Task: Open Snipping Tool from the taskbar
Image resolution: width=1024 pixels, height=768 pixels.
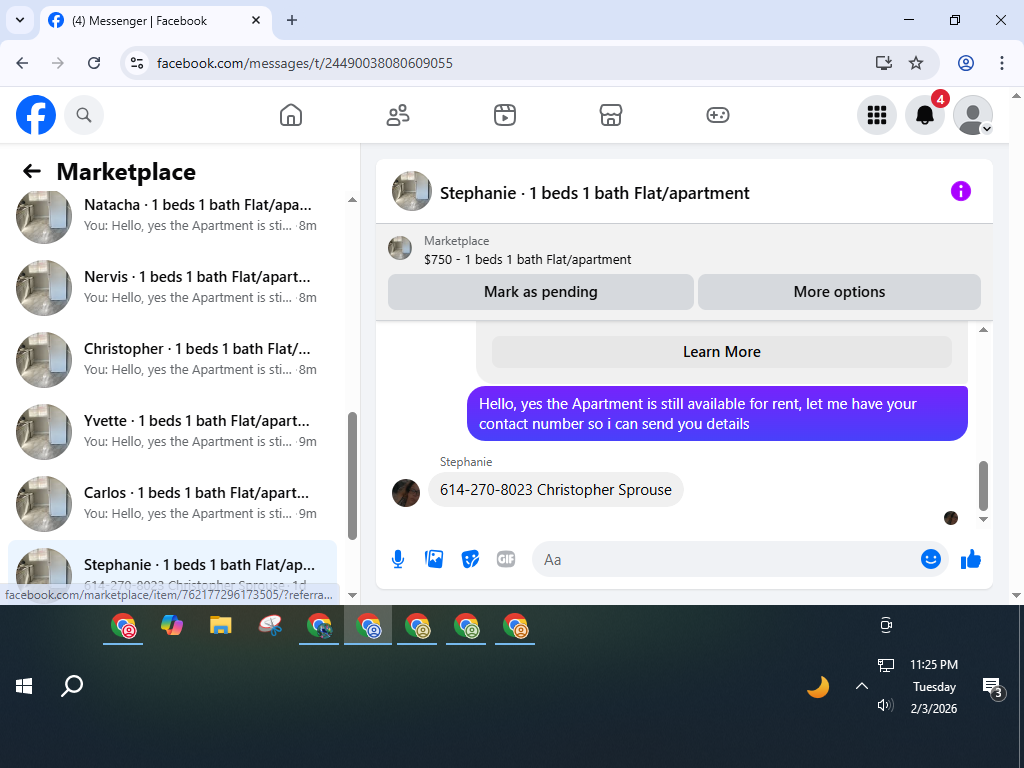Action: click(x=270, y=626)
